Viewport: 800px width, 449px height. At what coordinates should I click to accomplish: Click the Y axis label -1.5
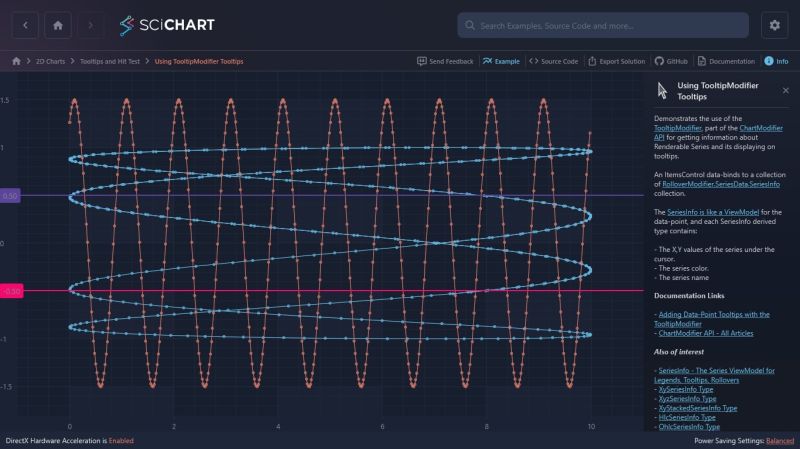pyautogui.click(x=6, y=387)
